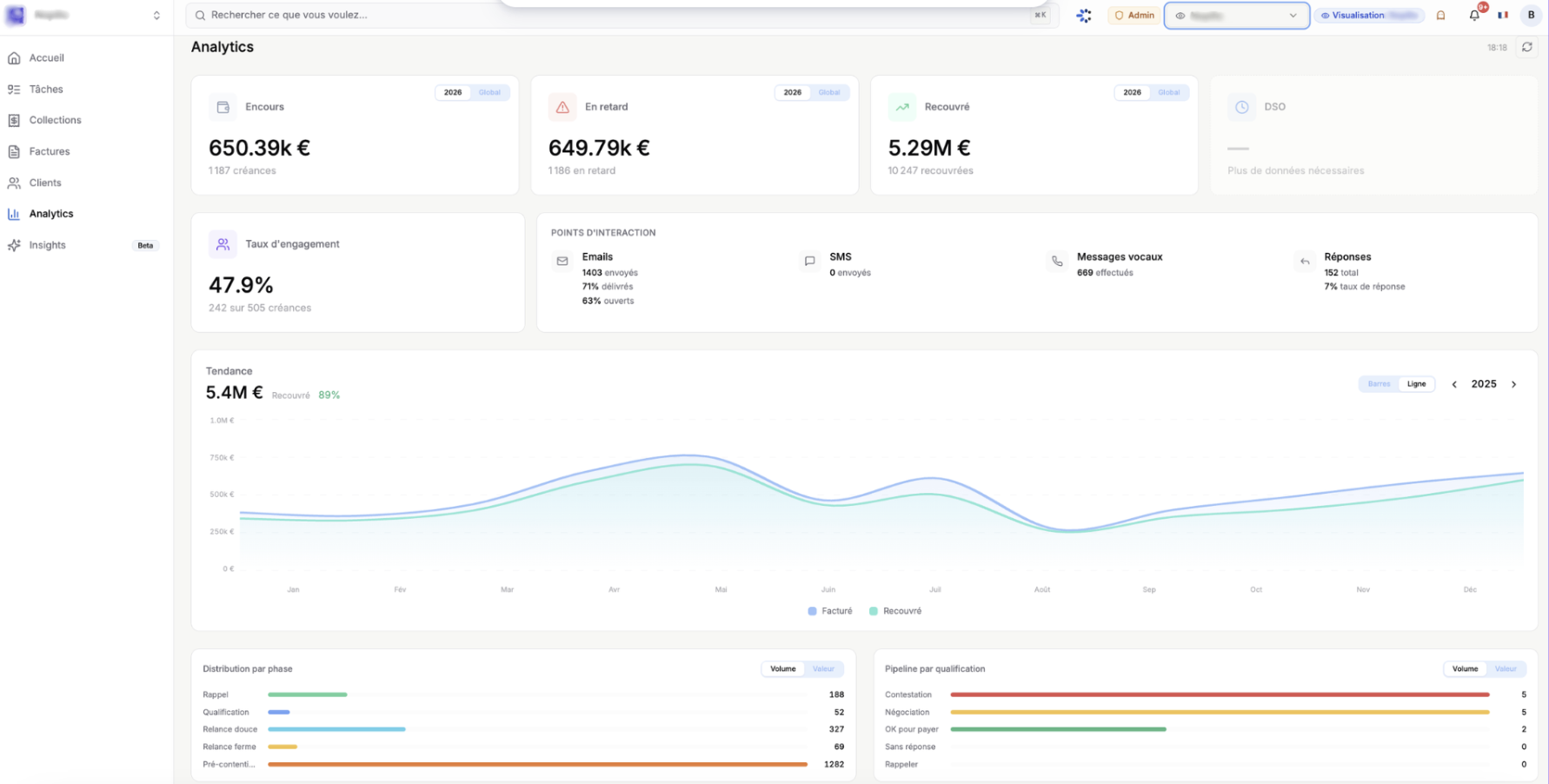
Task: Click the Admin badge button
Action: point(1134,16)
